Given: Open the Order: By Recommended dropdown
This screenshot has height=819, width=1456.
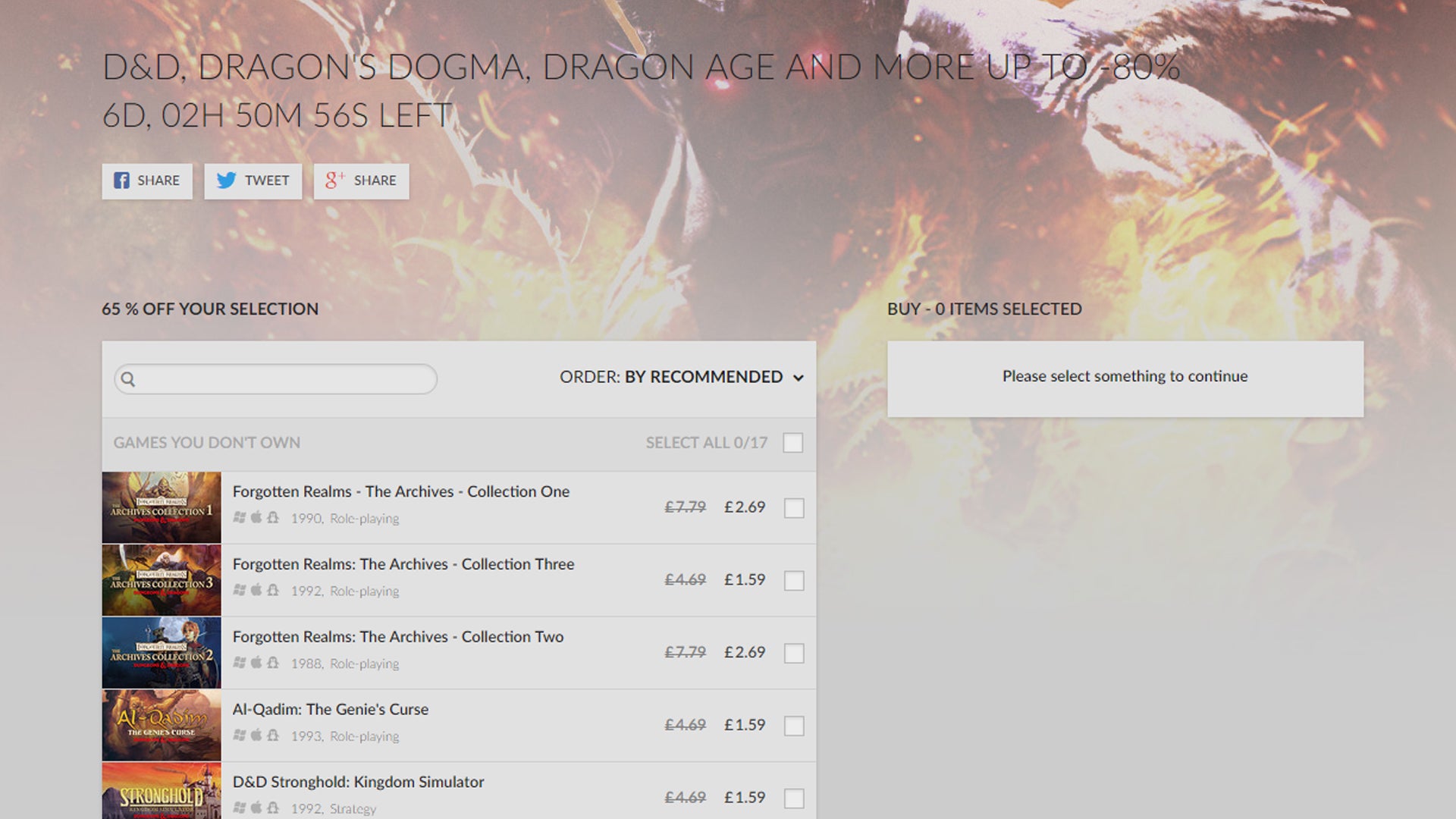Looking at the screenshot, I should pyautogui.click(x=681, y=377).
